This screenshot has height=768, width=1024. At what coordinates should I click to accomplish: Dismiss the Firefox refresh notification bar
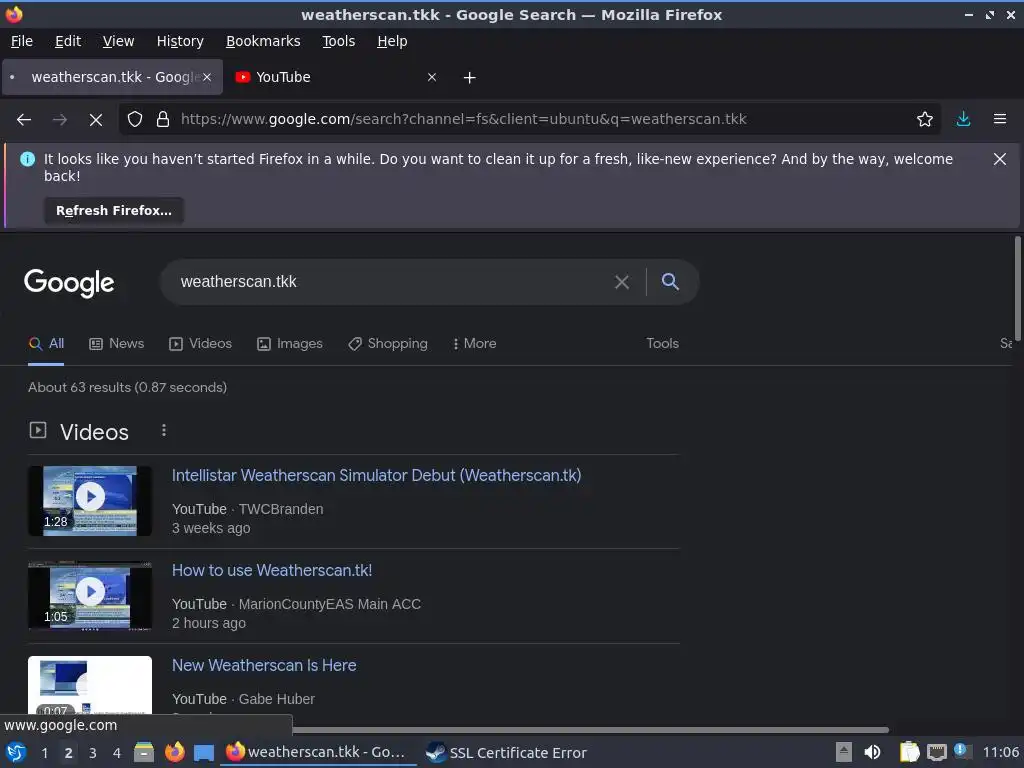click(x=999, y=159)
